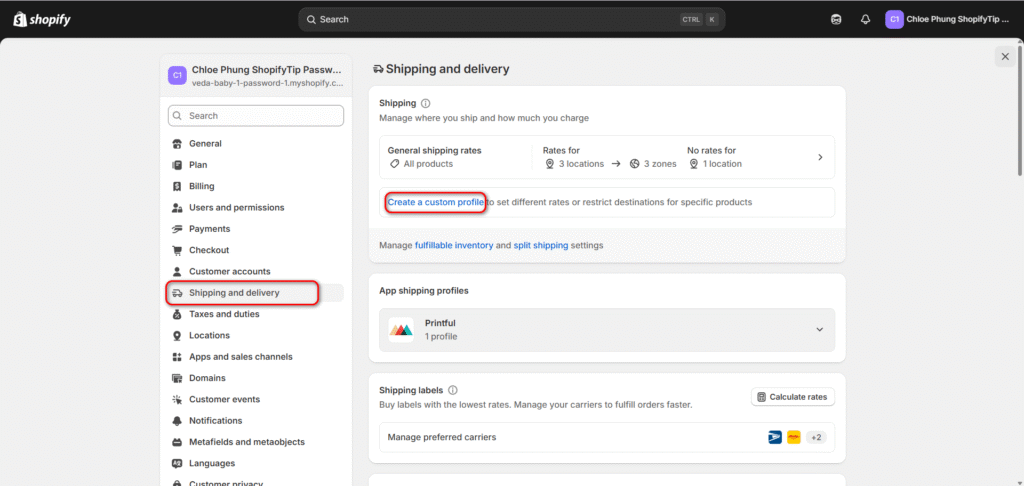The image size is (1024, 486).
Task: Click the Domains icon in sidebar
Action: [x=176, y=378]
